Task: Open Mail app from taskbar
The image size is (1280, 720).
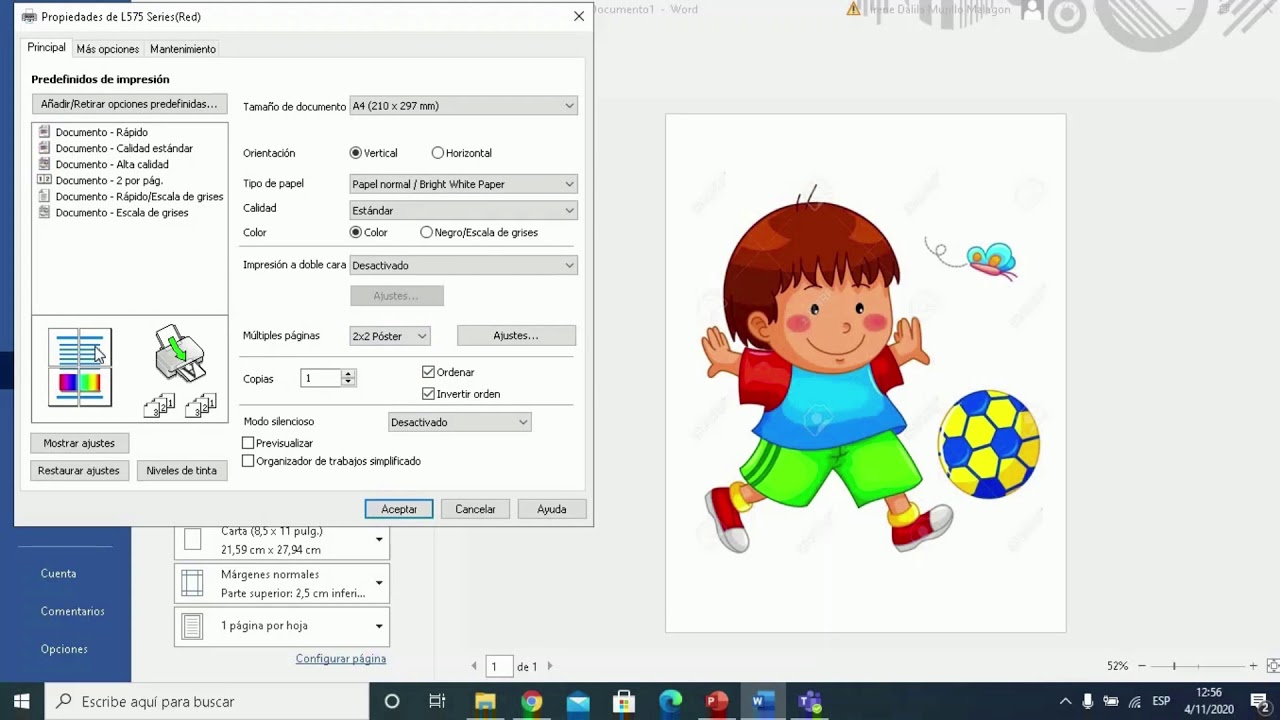Action: tap(578, 701)
